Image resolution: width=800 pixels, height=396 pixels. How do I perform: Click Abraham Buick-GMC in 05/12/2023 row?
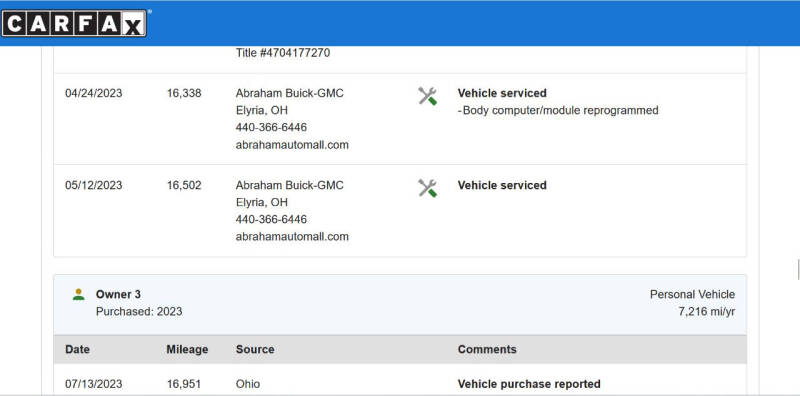click(289, 185)
